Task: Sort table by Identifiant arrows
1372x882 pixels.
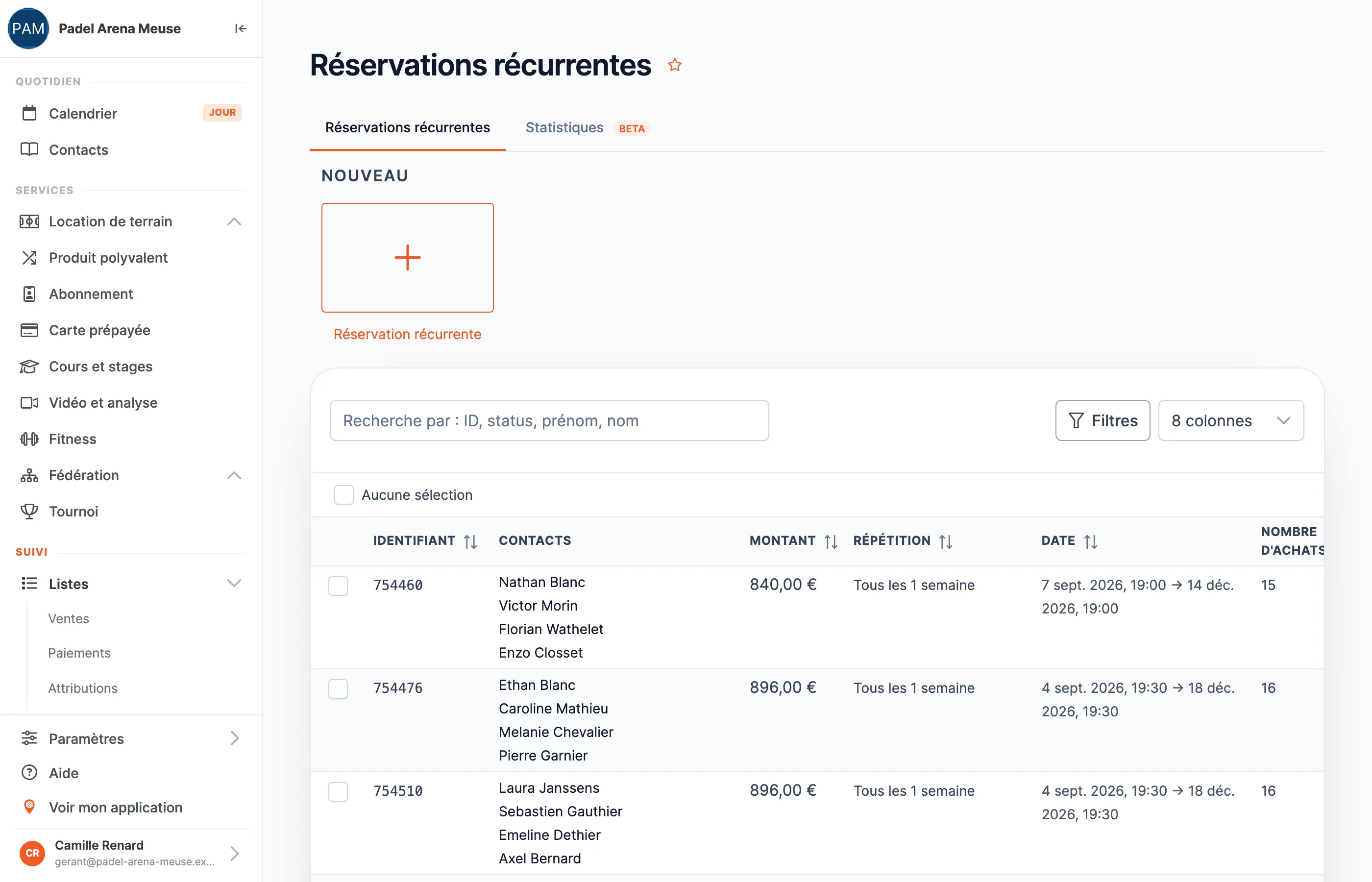Action: pyautogui.click(x=471, y=541)
